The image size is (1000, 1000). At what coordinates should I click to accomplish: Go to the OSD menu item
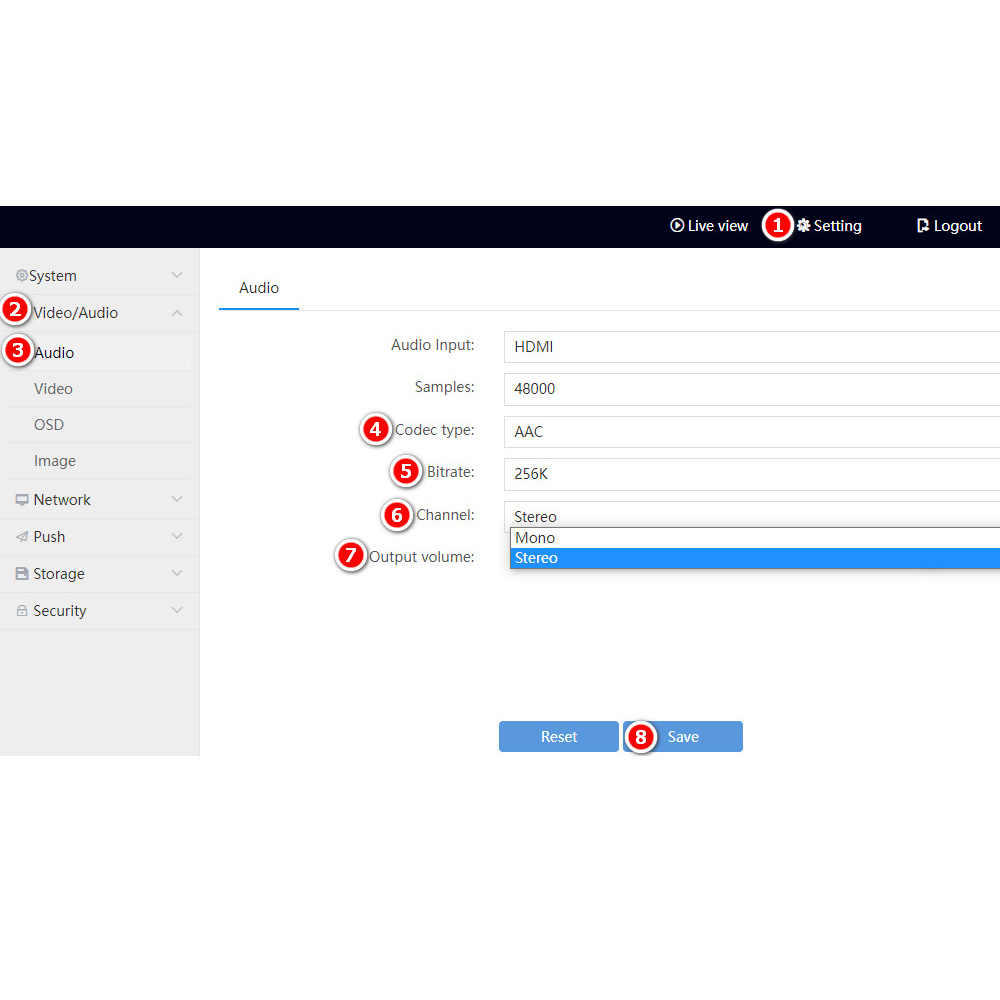(x=49, y=425)
